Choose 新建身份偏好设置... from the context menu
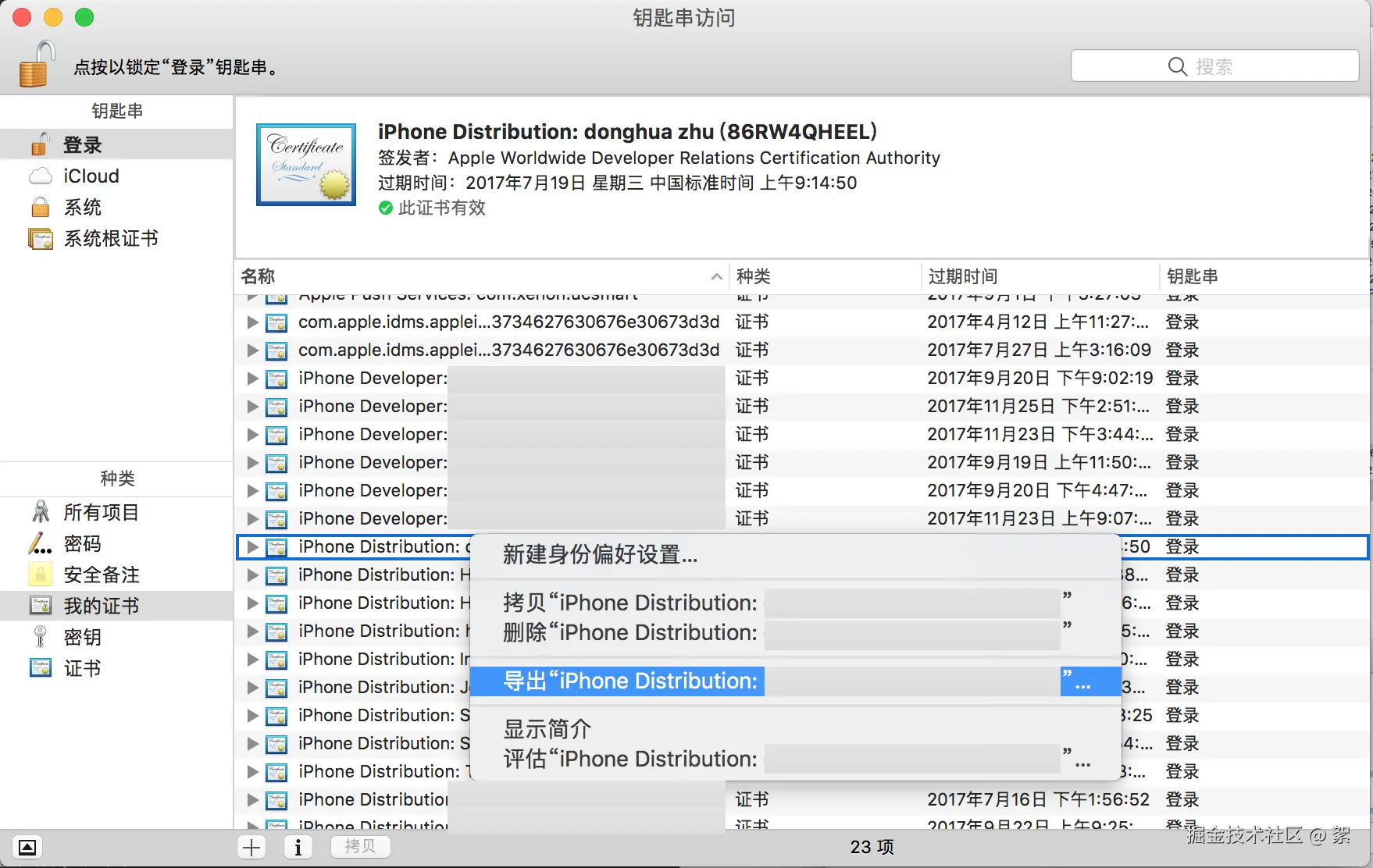This screenshot has width=1373, height=868. click(x=795, y=555)
